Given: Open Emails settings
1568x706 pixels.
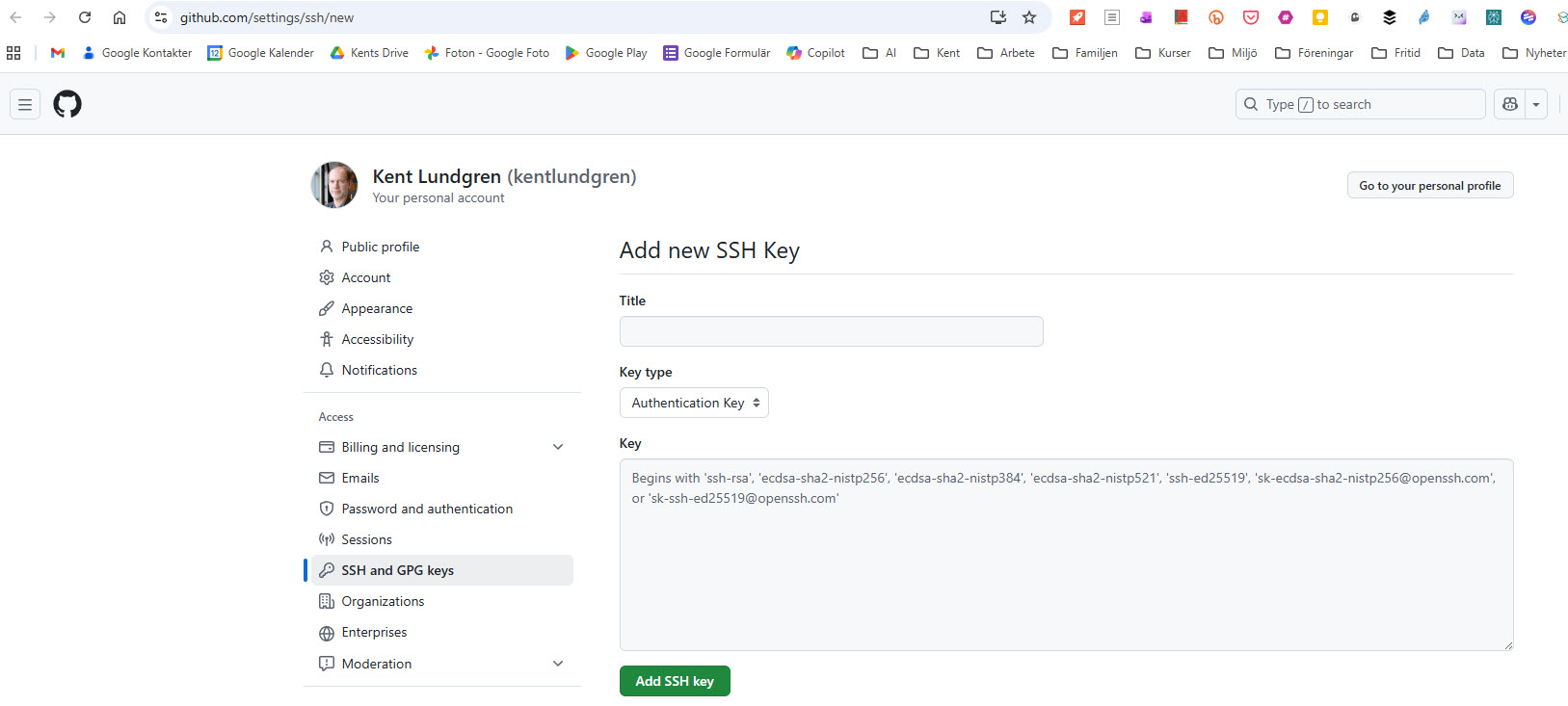Looking at the screenshot, I should coord(442,478).
